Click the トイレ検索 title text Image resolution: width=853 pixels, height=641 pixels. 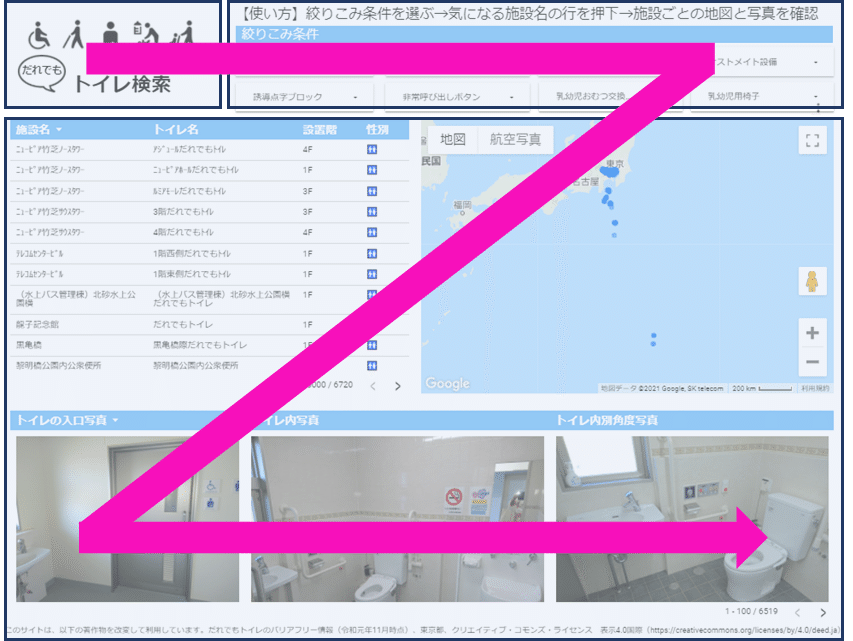122,84
